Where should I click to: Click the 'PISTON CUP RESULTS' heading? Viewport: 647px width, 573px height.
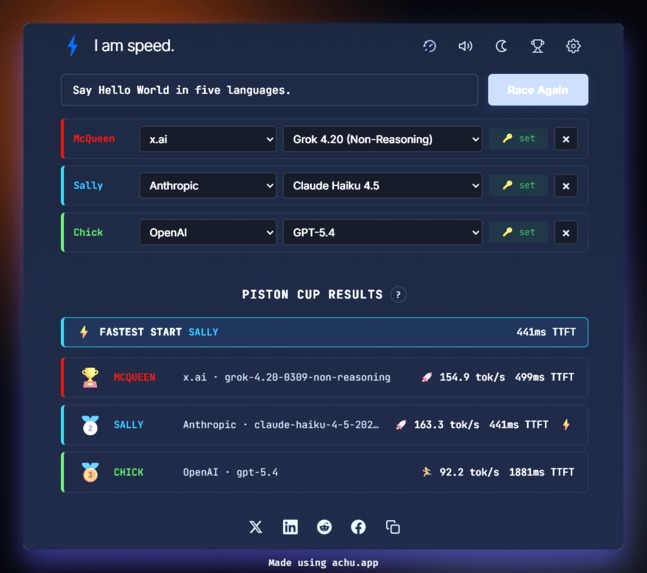[x=312, y=295]
